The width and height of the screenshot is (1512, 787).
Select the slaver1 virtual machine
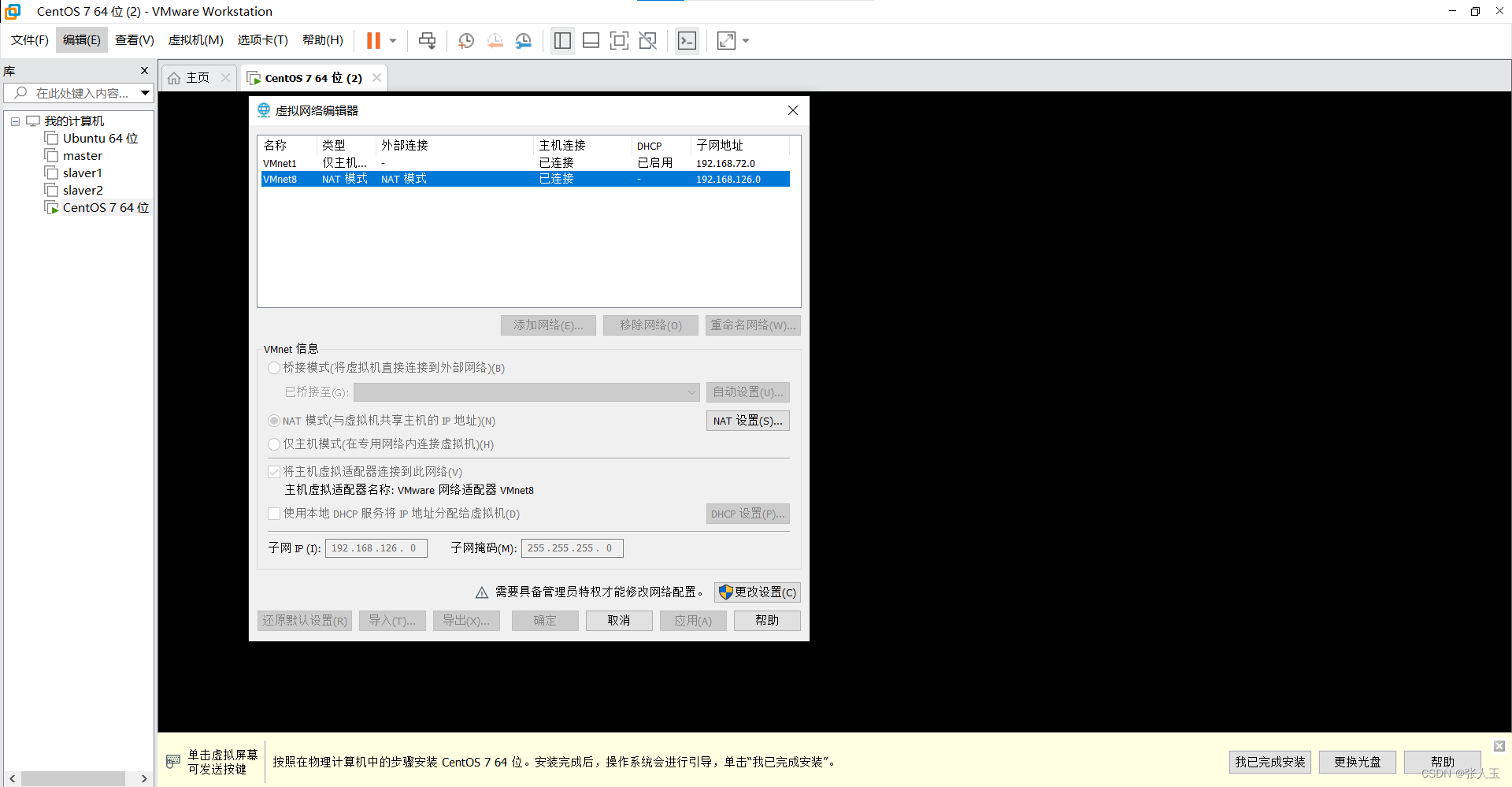(82, 173)
